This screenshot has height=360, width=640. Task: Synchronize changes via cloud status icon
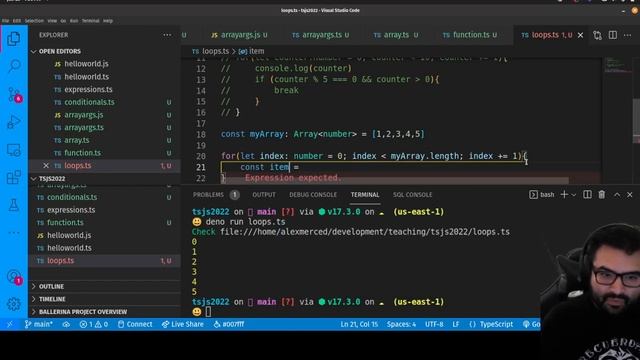click(66, 324)
